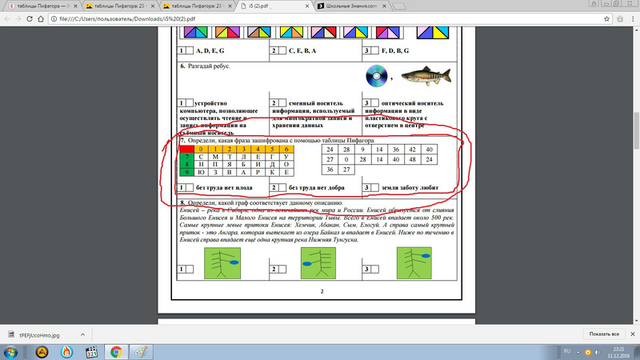
Task: Open the flame icon app in the taskbar
Action: click(x=67, y=352)
